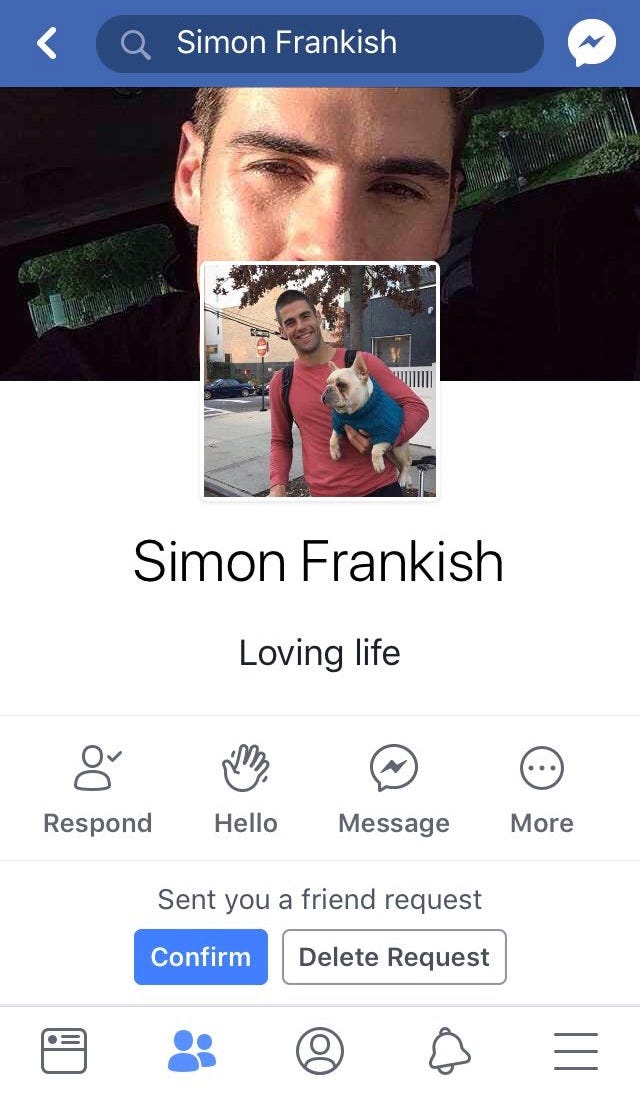Image resolution: width=640 pixels, height=1095 pixels.
Task: Open Notifications bell tab
Action: click(x=449, y=1050)
